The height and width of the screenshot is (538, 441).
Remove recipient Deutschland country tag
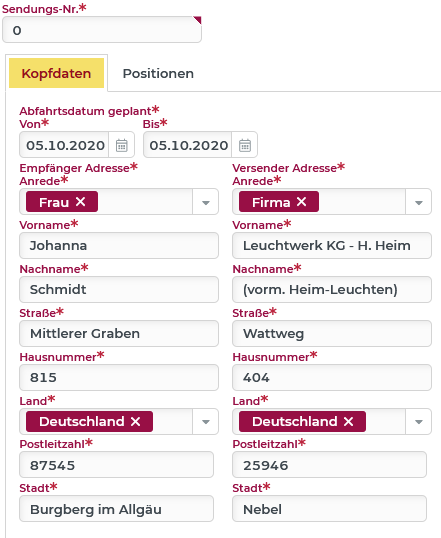[x=136, y=421]
